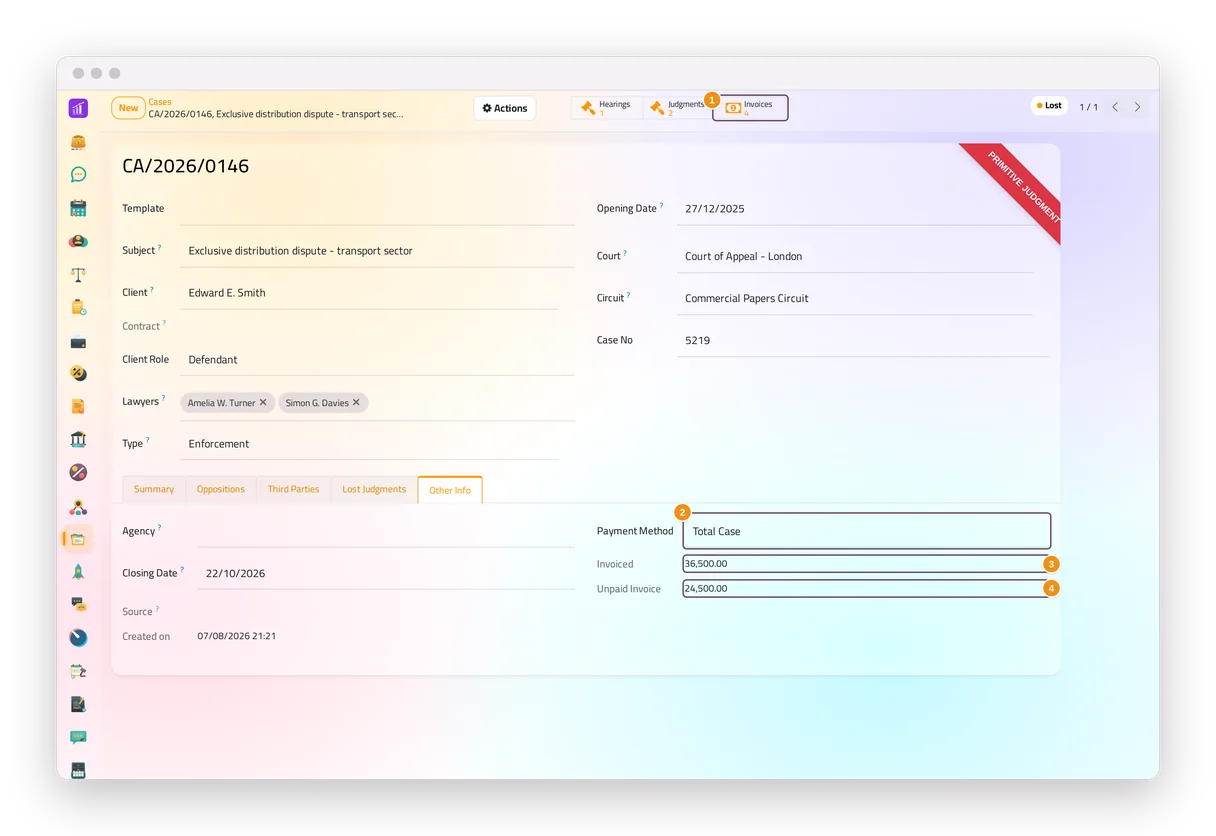The width and height of the screenshot is (1216, 836).
Task: Open the blue gauge dial icon
Action: (x=78, y=638)
